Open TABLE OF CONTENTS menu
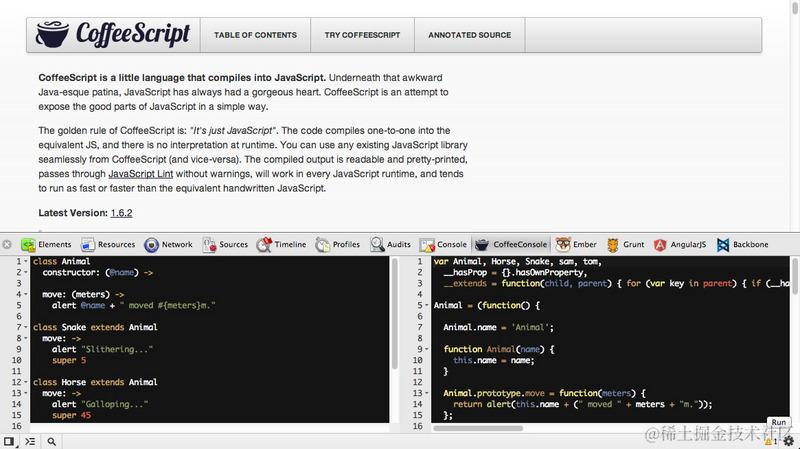The image size is (800, 449). pos(255,35)
